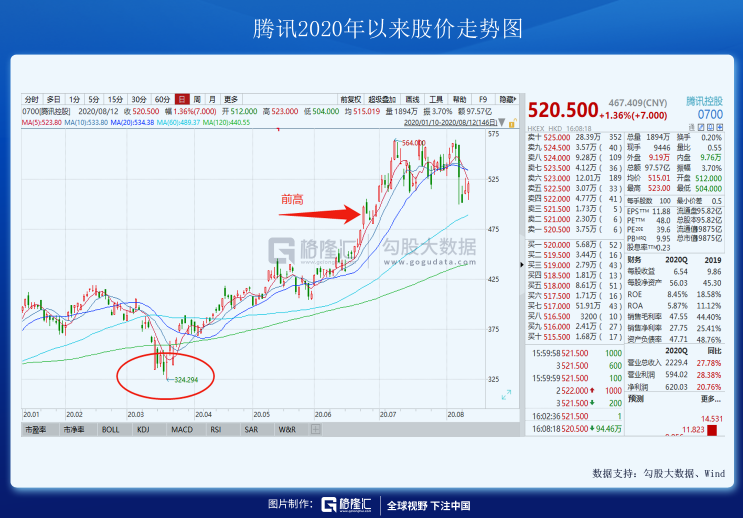
Task: Click the red forecast bar 11.823
Action: coord(712,430)
